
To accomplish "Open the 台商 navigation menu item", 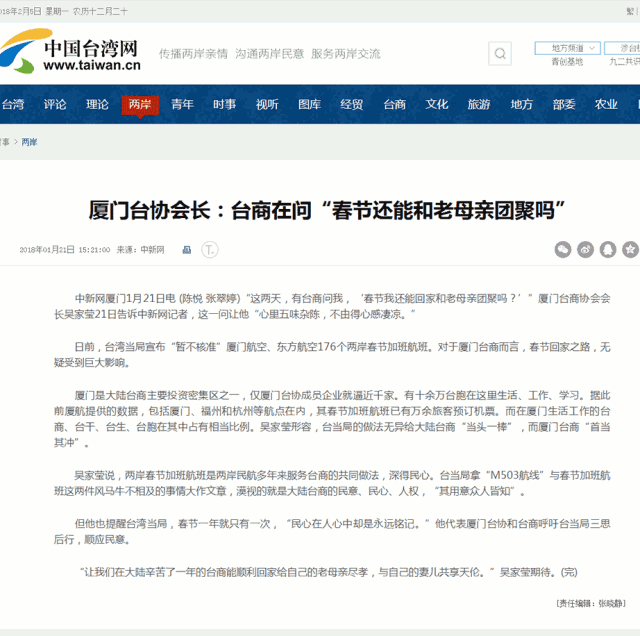I will click(395, 104).
